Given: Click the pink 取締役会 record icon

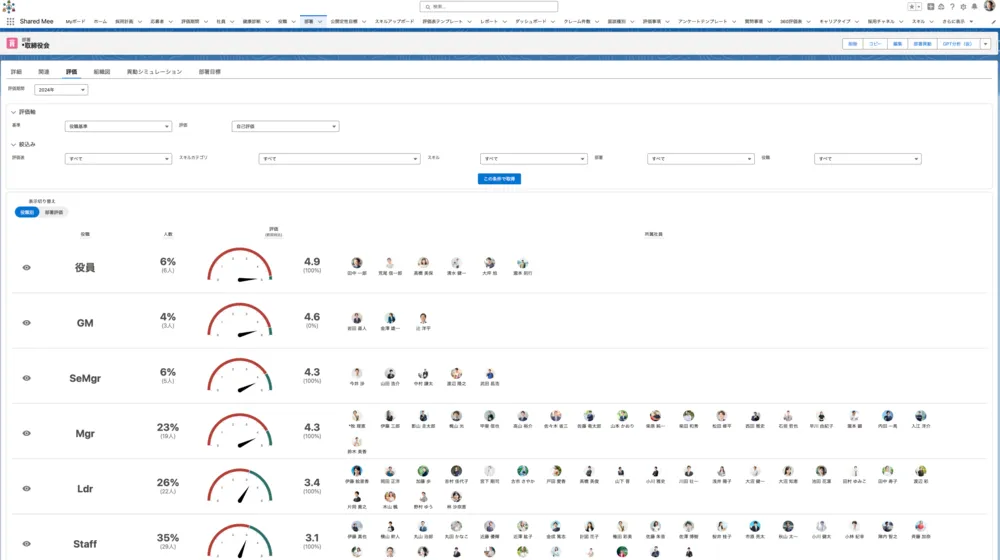Looking at the screenshot, I should (12, 44).
